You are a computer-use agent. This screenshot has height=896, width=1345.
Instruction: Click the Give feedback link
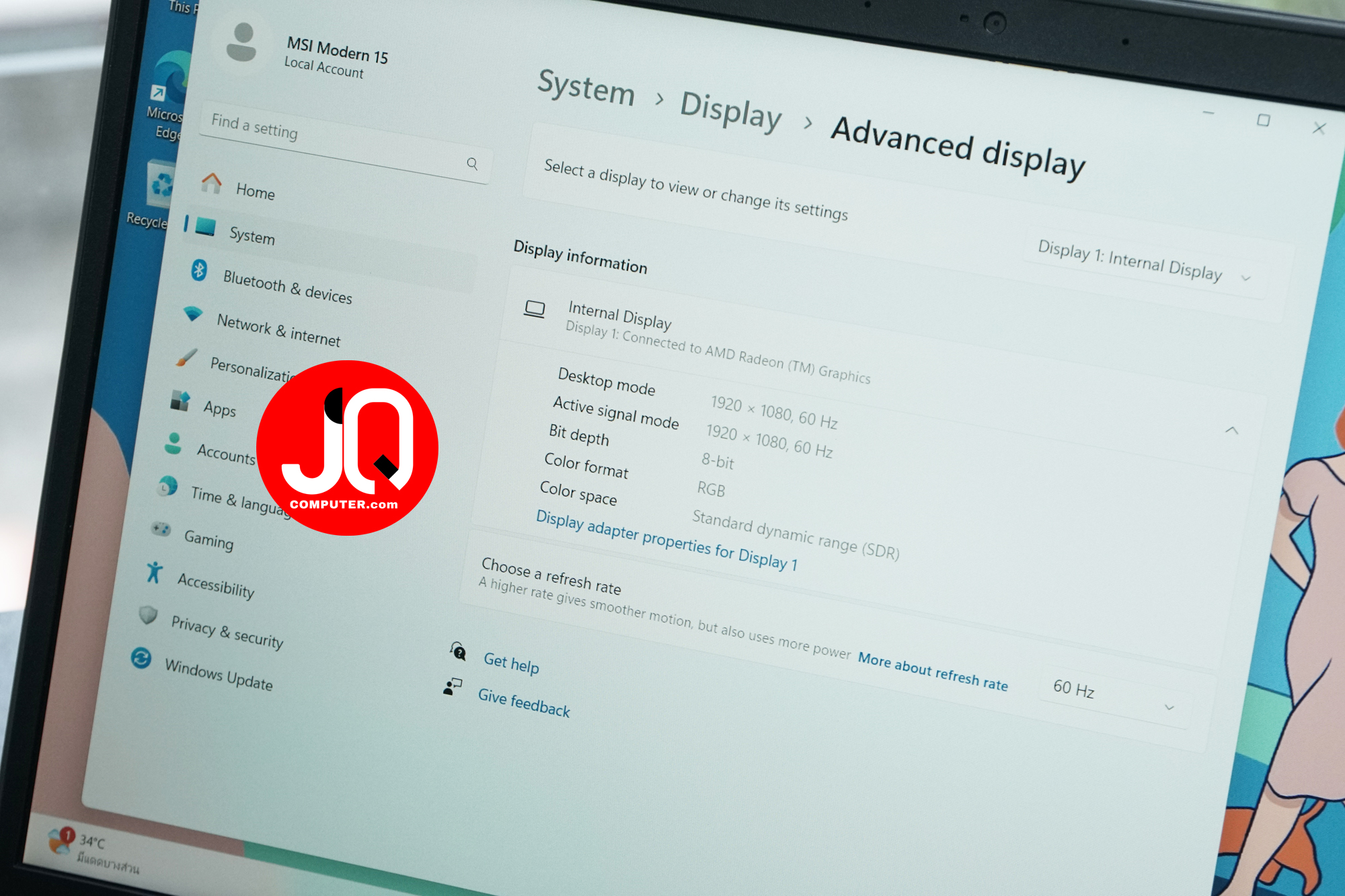point(524,702)
